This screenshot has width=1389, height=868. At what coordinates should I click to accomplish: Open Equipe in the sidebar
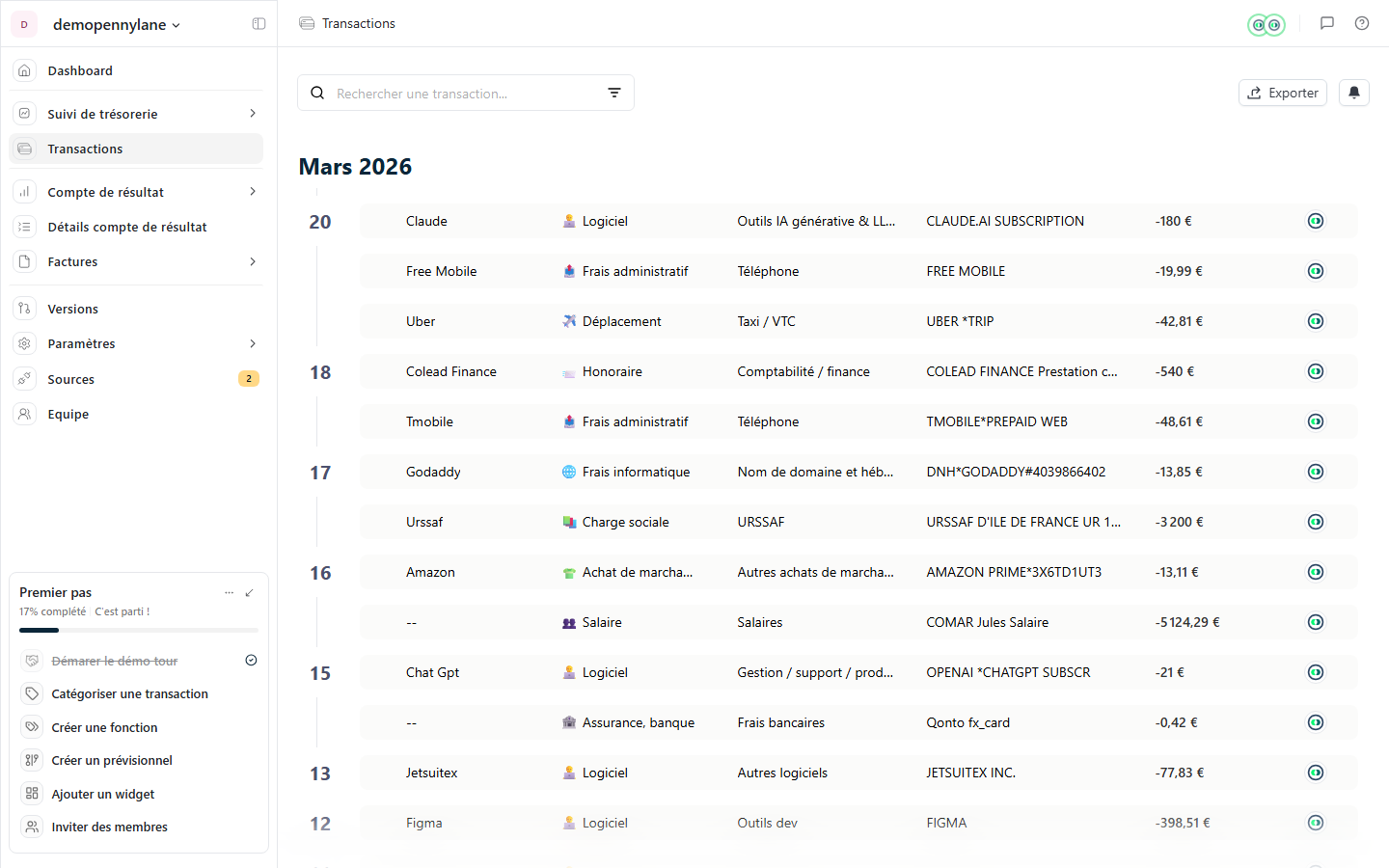click(136, 414)
